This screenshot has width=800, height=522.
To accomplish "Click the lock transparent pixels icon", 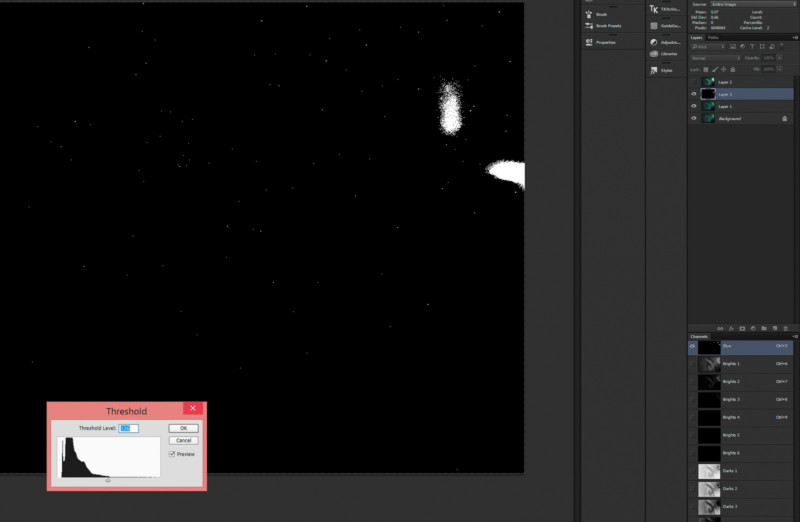I will (706, 69).
